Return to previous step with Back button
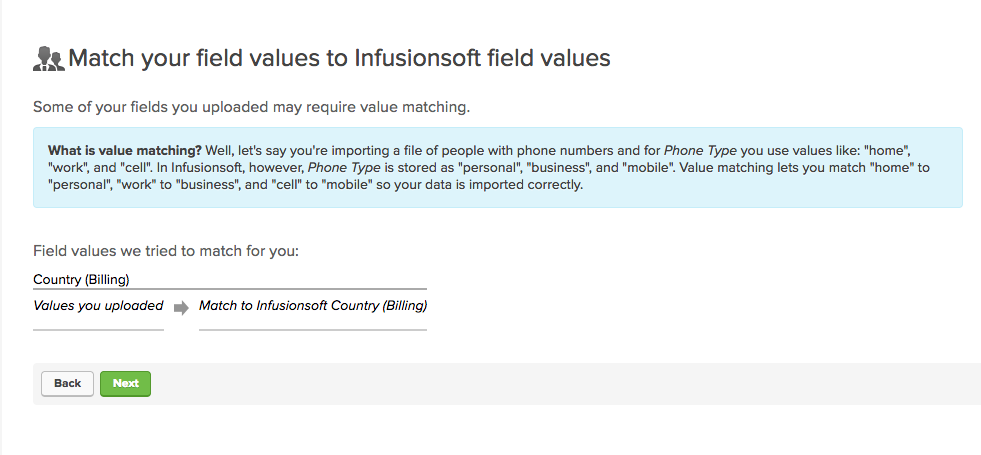The image size is (981, 455). pyautogui.click(x=68, y=384)
